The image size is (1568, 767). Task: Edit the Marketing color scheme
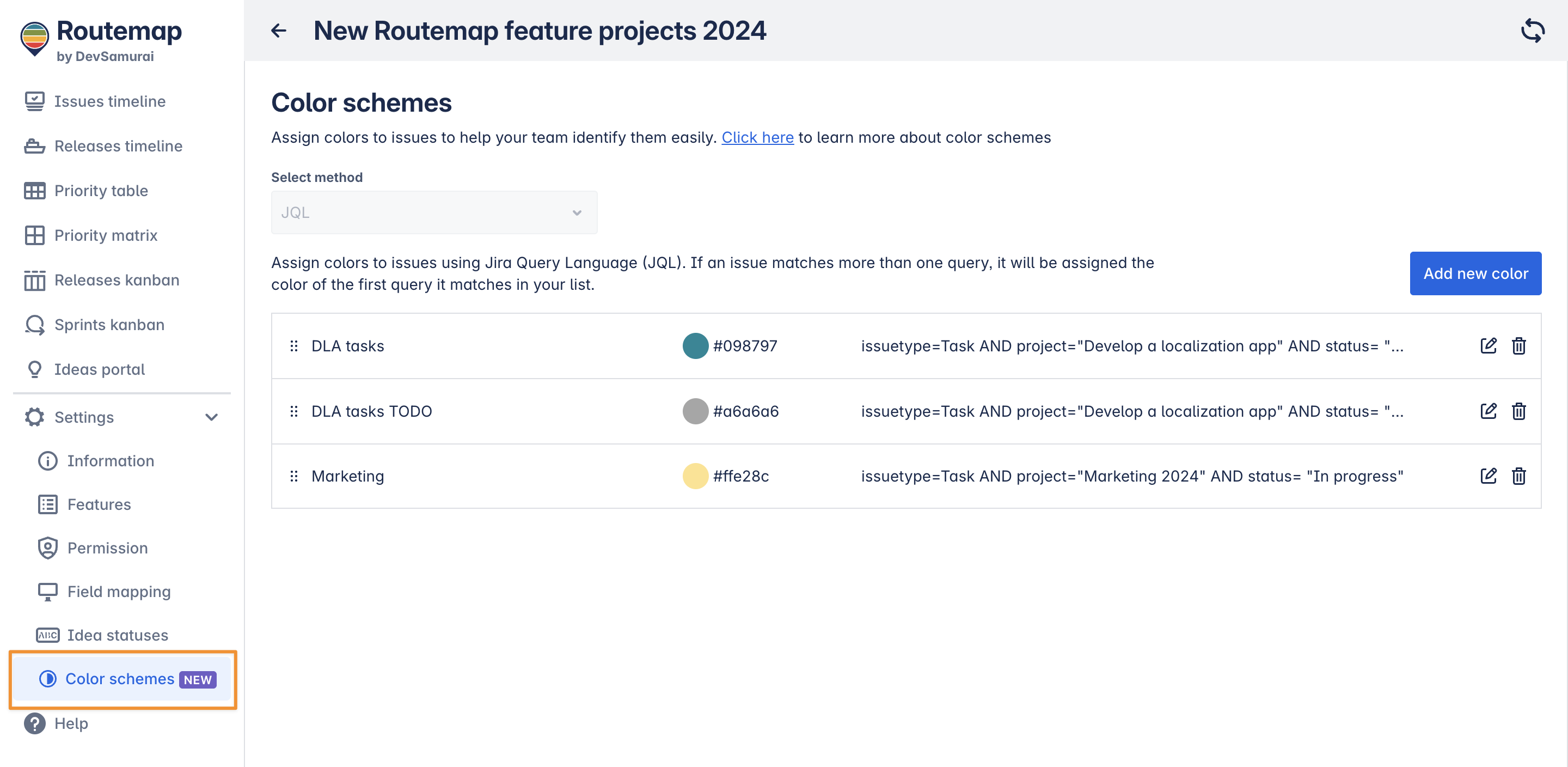[x=1487, y=476]
